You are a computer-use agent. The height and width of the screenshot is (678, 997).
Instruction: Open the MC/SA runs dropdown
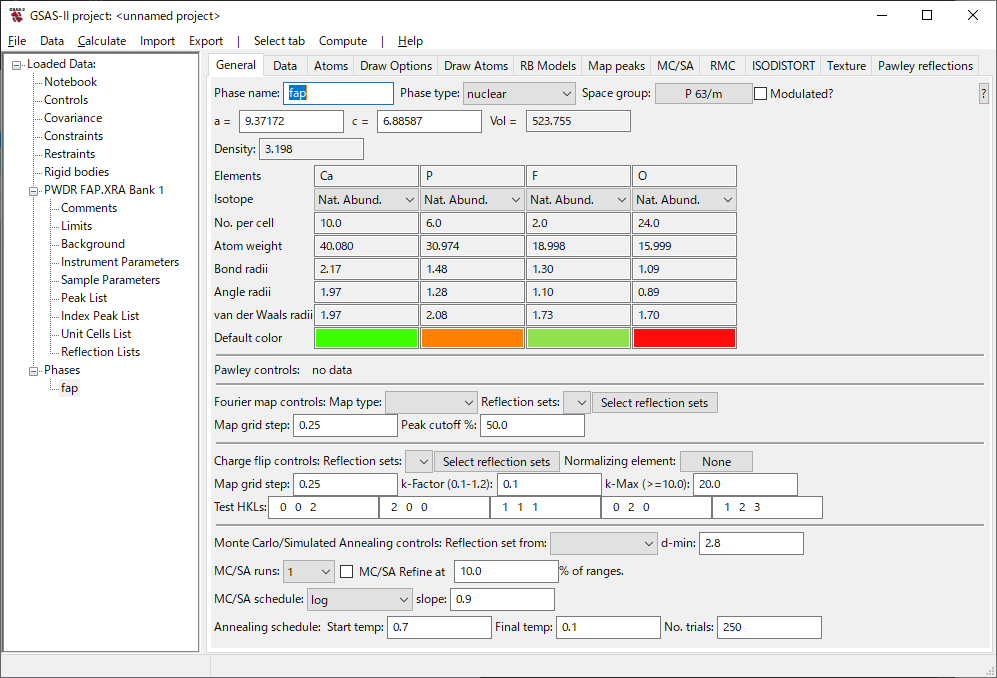click(309, 572)
